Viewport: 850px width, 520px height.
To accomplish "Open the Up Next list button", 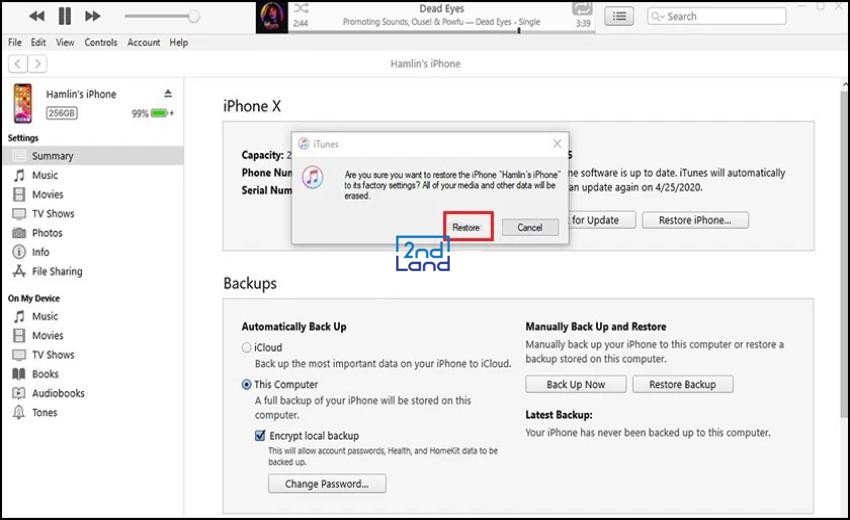I will [x=619, y=16].
